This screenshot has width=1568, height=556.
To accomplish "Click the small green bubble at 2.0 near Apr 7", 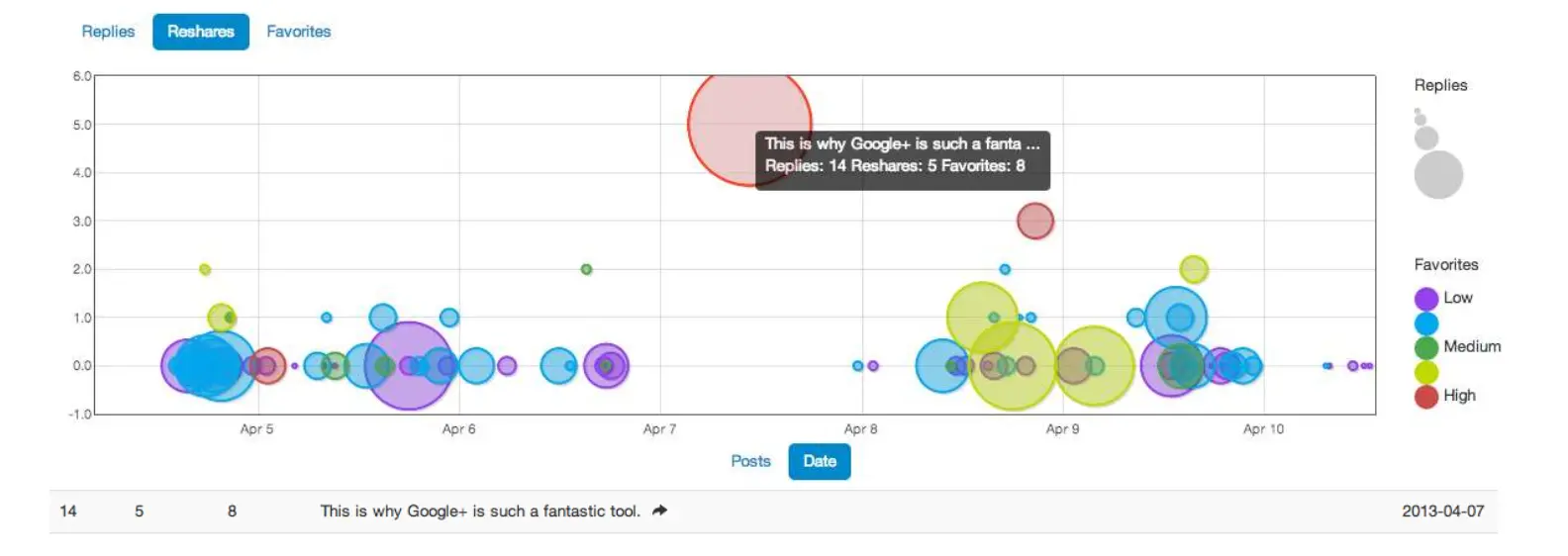I will coord(586,269).
